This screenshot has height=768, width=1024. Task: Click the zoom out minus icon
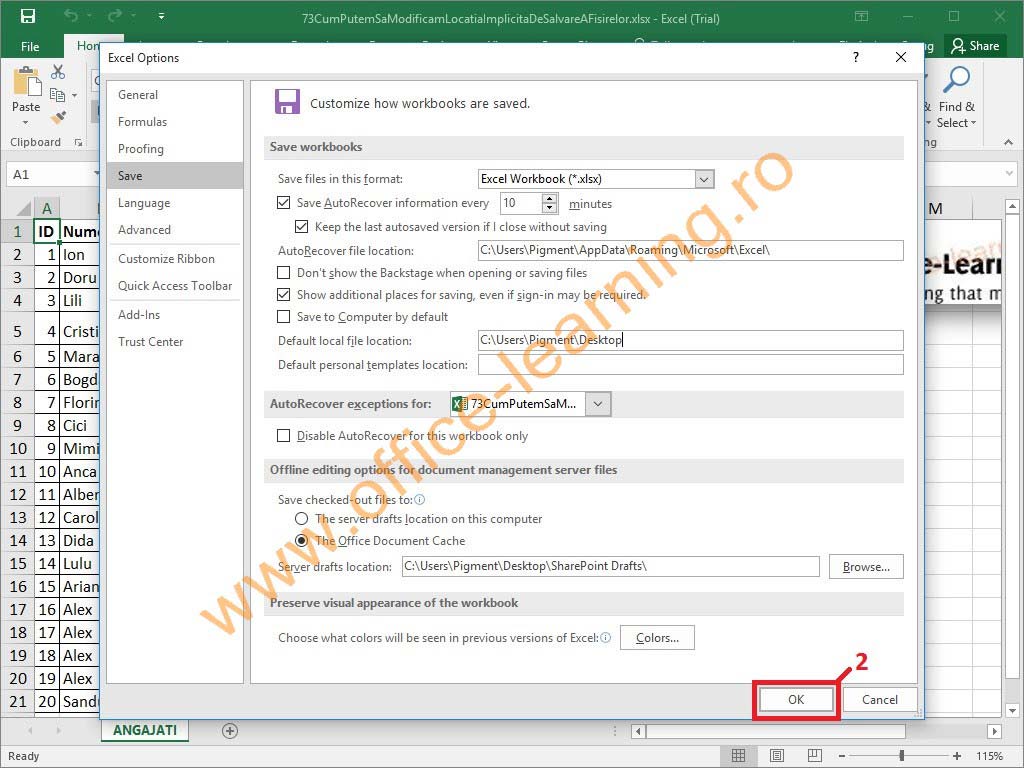(842, 756)
